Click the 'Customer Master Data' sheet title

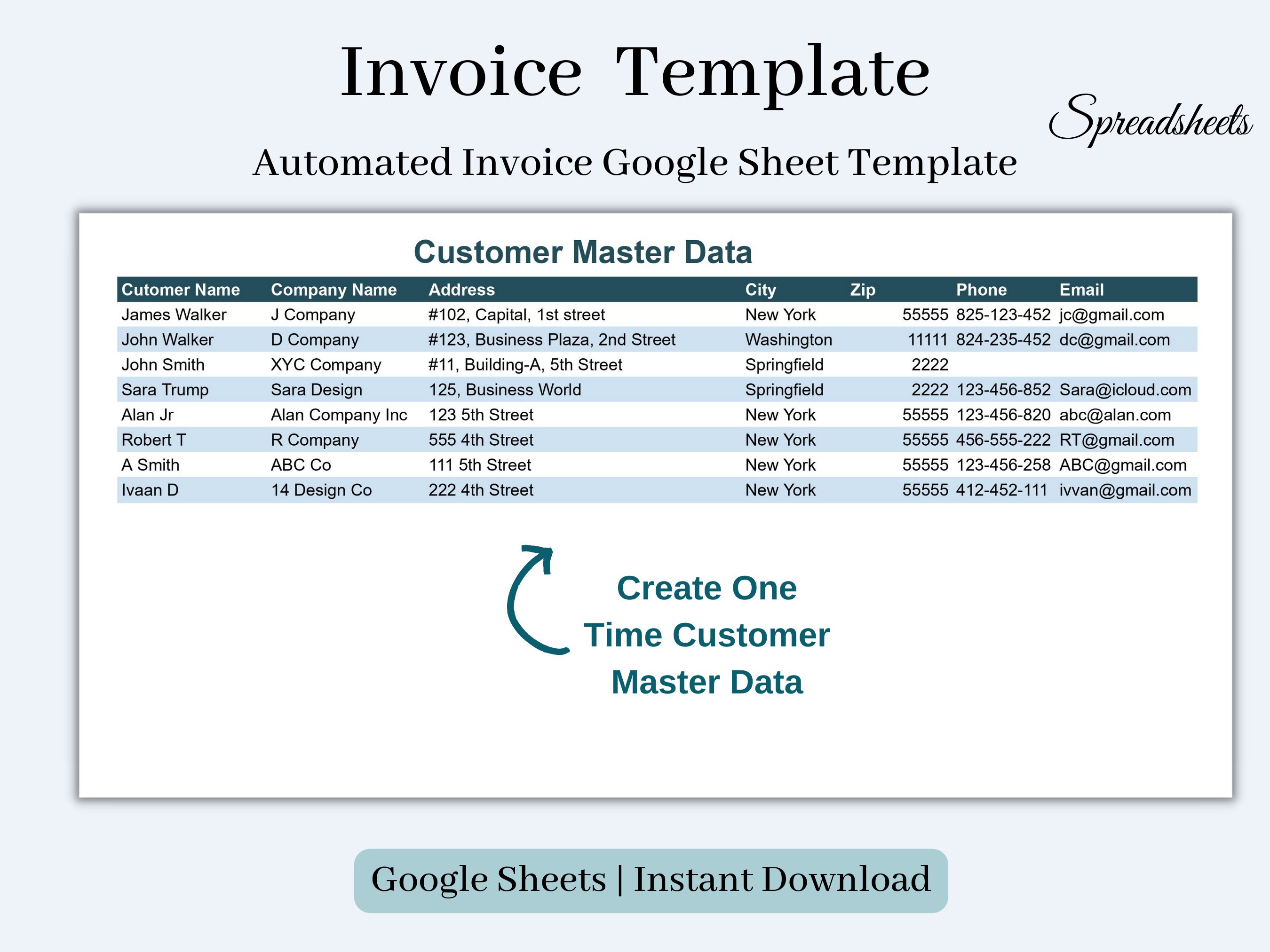coord(583,252)
